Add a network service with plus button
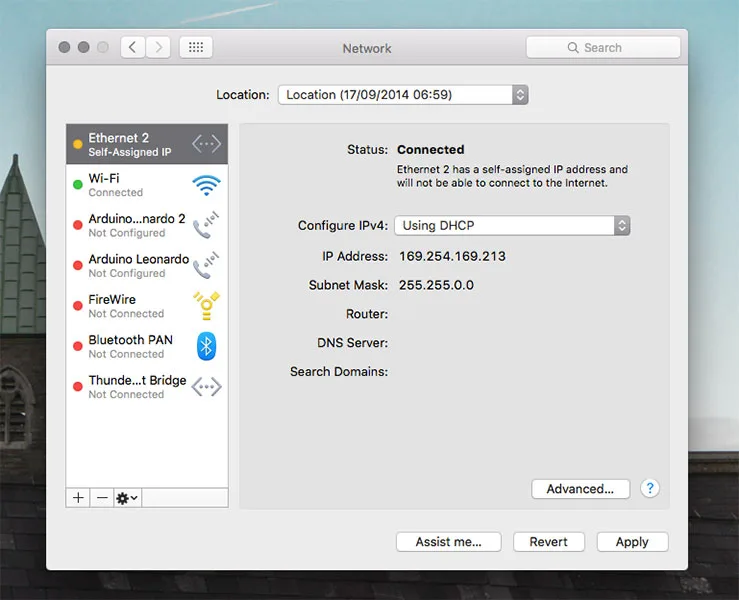The image size is (739, 600). (x=78, y=498)
